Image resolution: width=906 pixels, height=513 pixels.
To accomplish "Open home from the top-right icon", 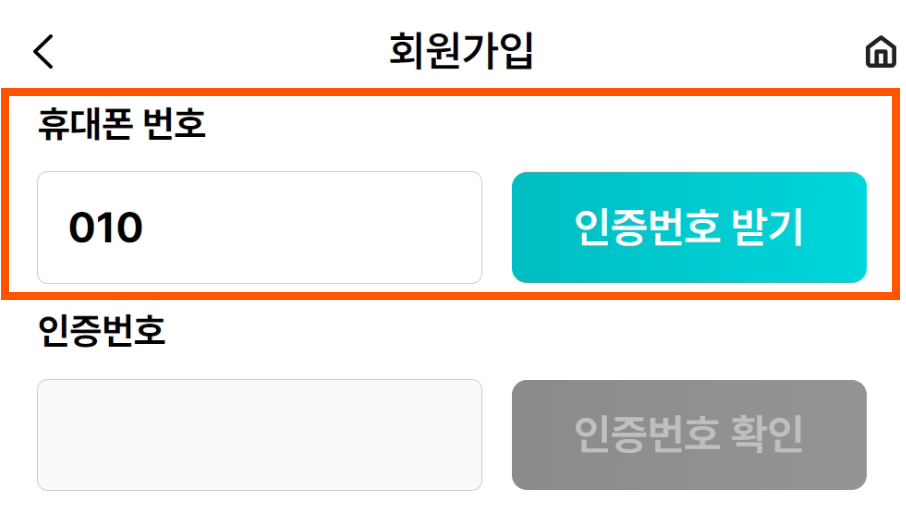I will (x=880, y=52).
